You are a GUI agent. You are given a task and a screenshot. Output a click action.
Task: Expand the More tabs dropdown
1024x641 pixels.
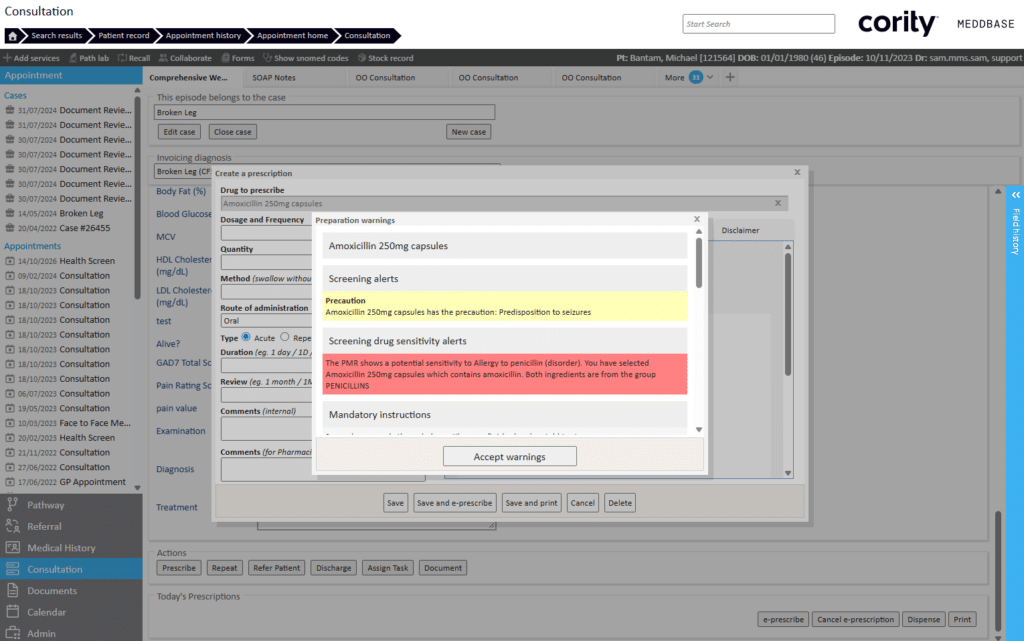710,77
